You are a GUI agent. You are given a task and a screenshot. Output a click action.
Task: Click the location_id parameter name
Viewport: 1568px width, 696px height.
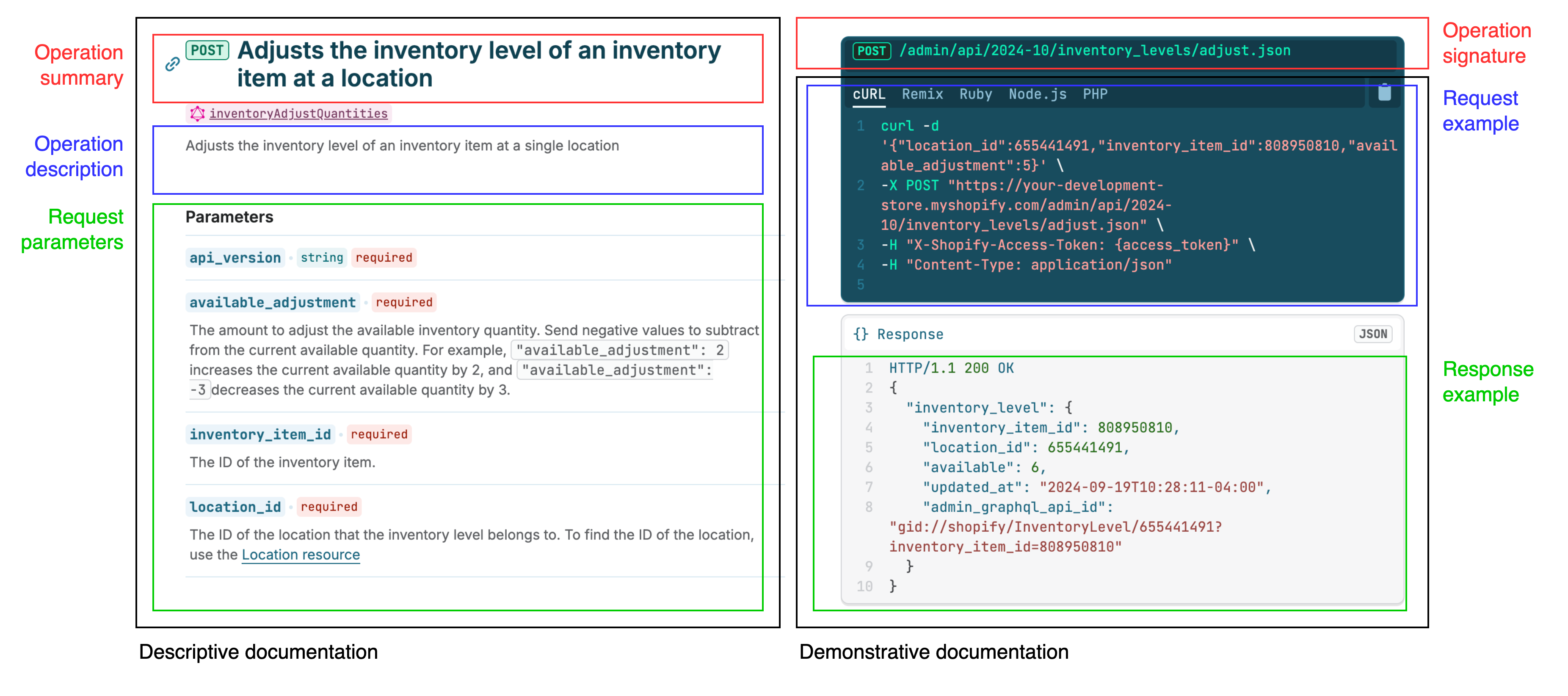point(235,507)
